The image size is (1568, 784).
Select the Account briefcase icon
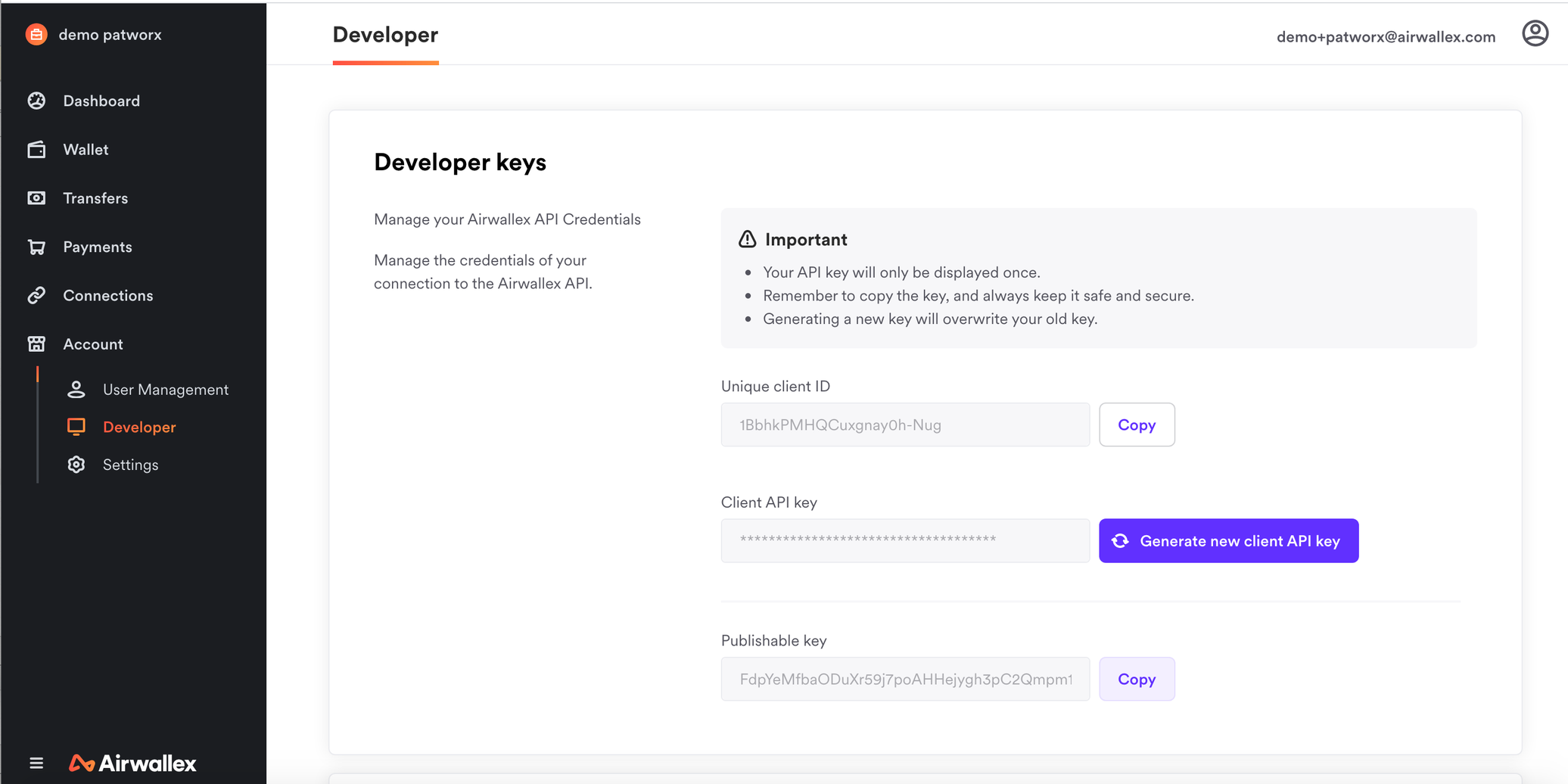click(36, 344)
